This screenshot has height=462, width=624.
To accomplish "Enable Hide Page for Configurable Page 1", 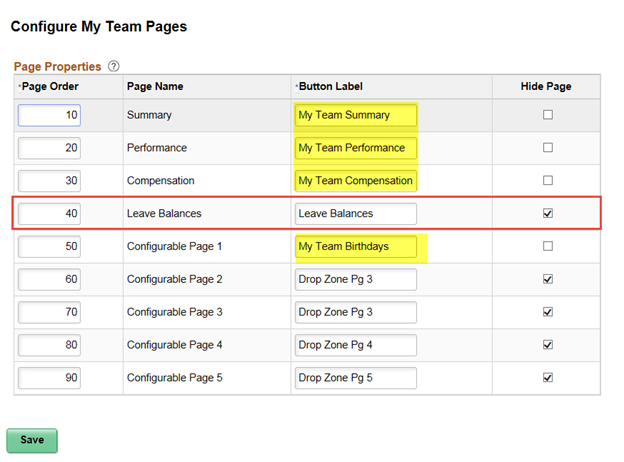I will tap(547, 246).
